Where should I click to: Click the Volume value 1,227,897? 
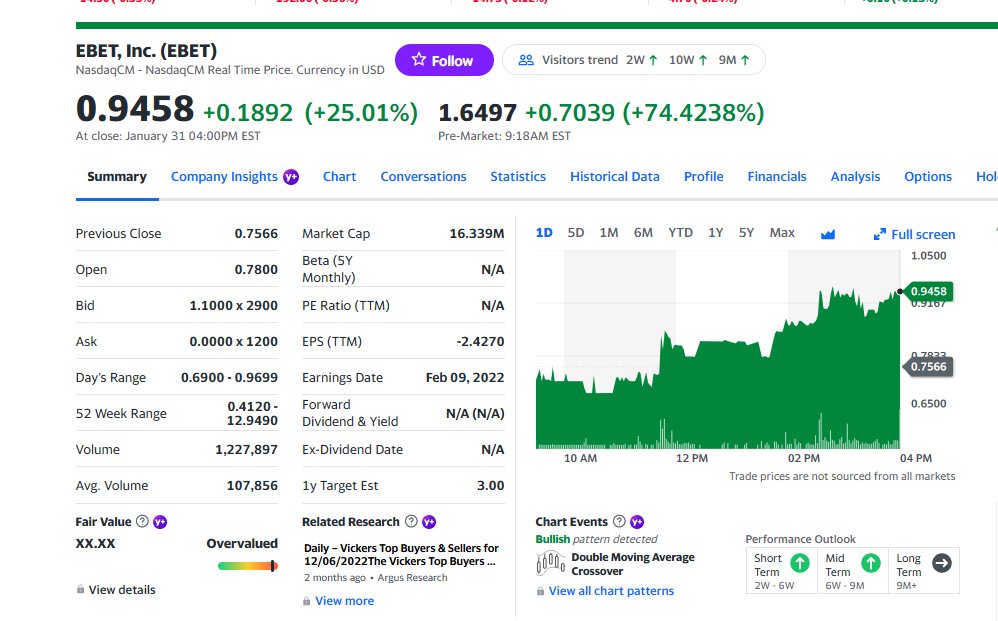coord(246,449)
